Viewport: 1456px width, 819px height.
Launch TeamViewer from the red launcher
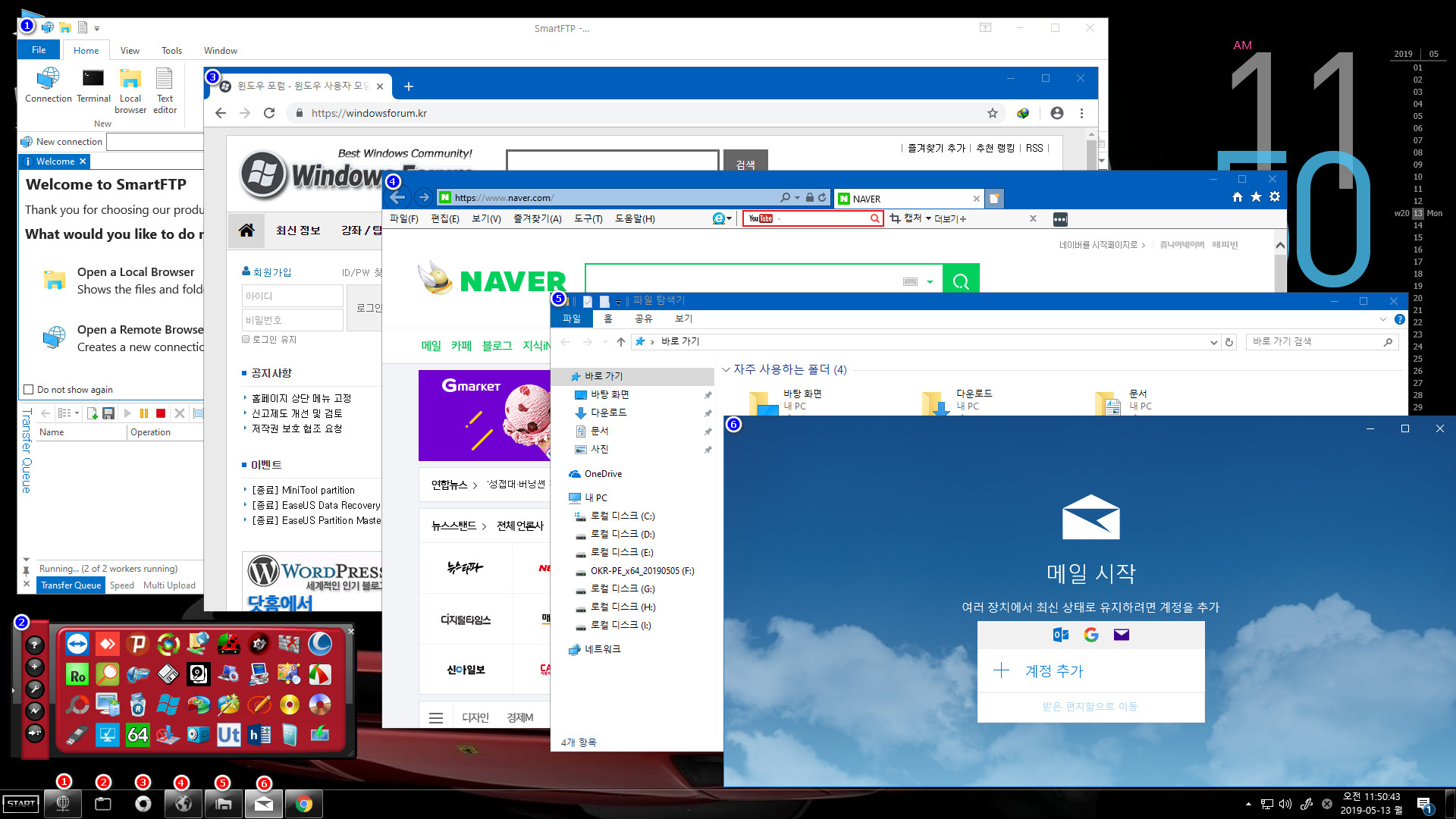pyautogui.click(x=77, y=644)
